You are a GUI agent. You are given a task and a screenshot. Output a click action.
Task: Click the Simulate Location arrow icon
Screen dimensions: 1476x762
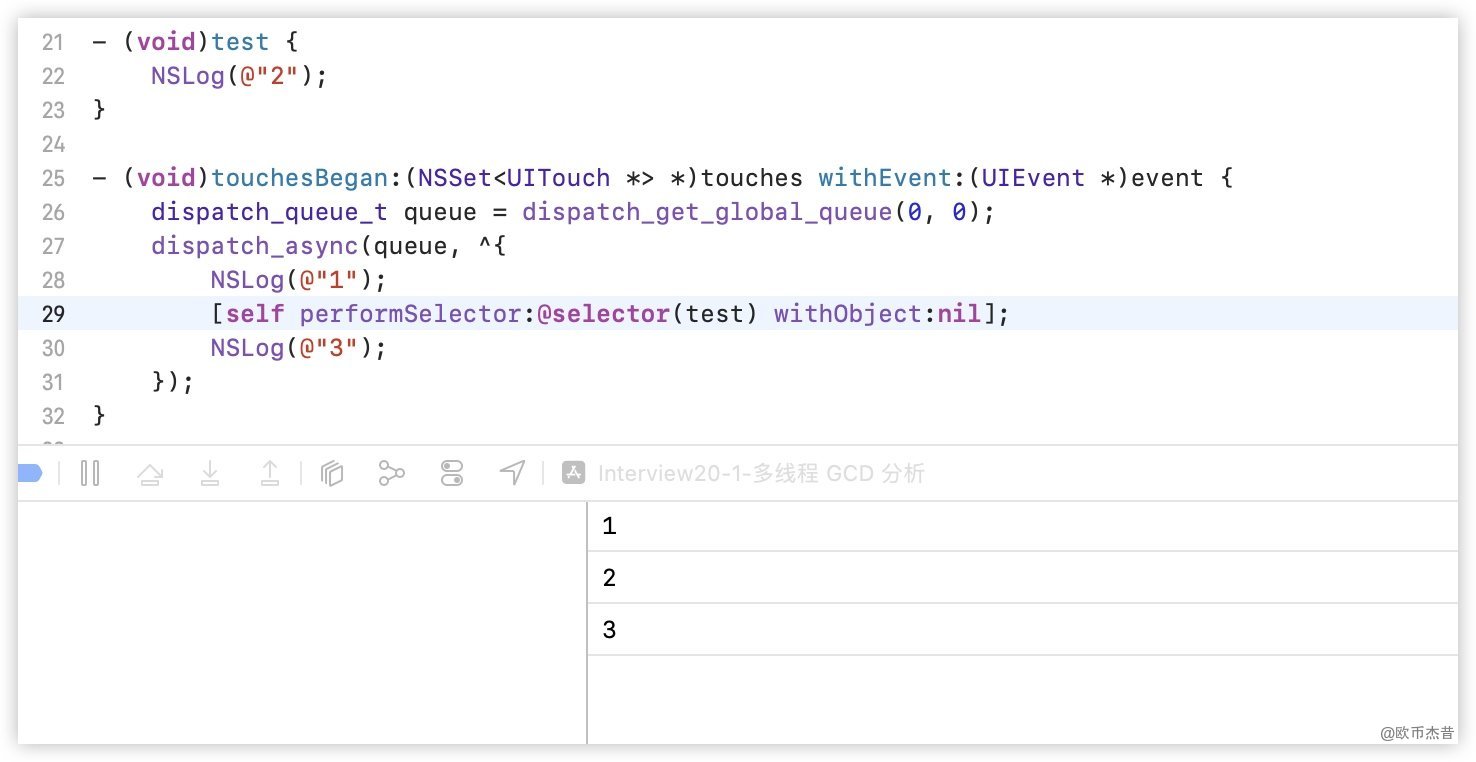pos(512,473)
